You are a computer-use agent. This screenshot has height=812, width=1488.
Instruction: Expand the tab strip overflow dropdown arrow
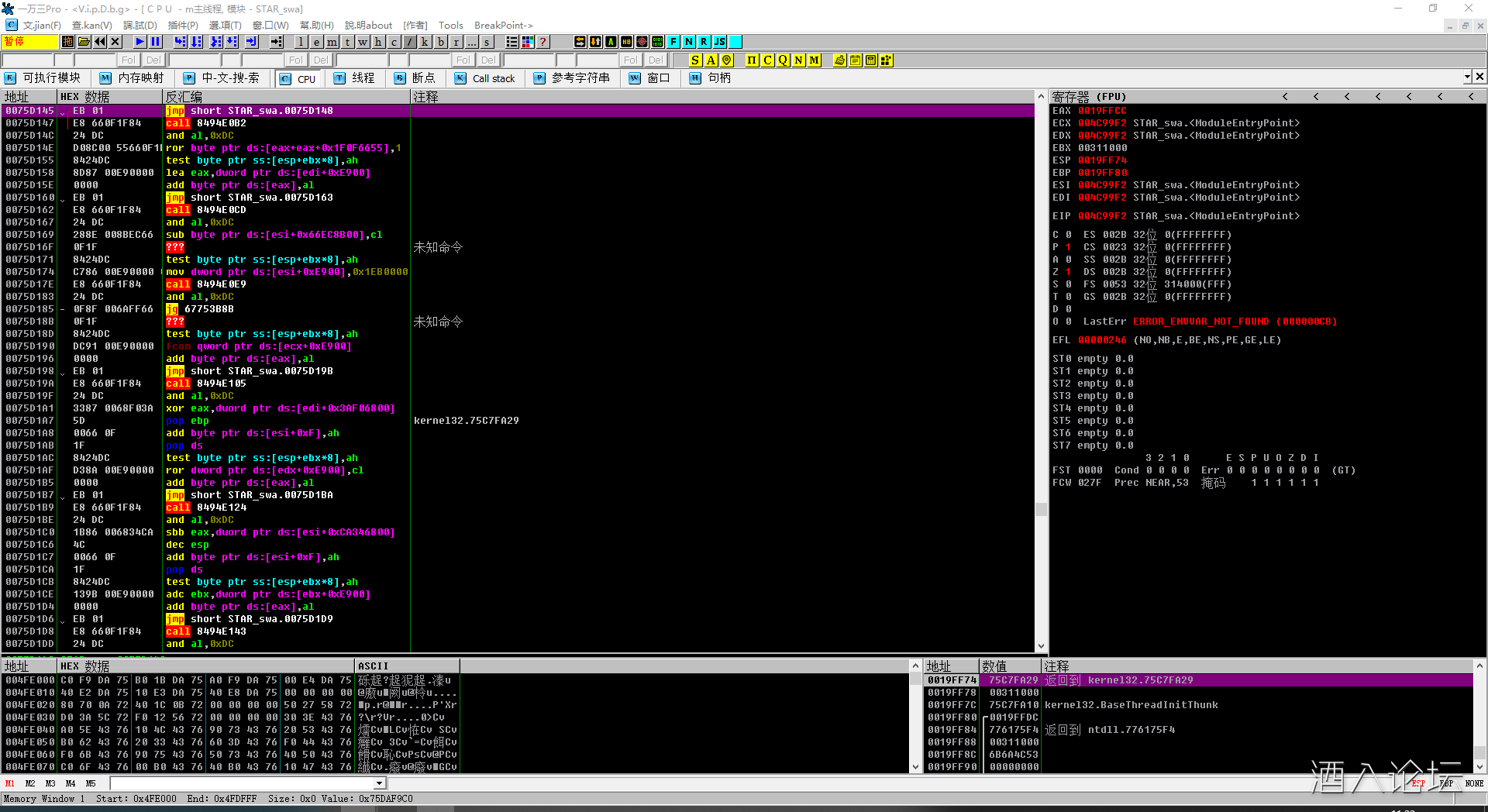click(x=1467, y=77)
